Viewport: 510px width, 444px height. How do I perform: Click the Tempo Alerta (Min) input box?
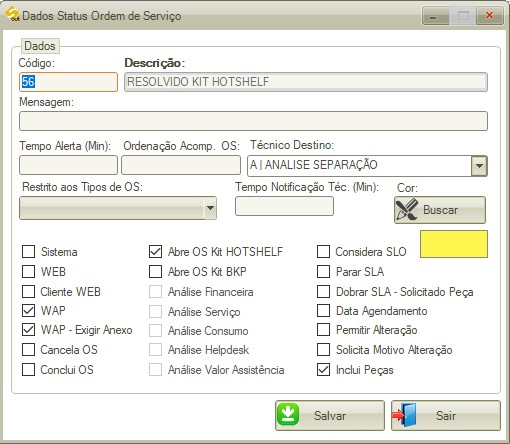pyautogui.click(x=68, y=165)
